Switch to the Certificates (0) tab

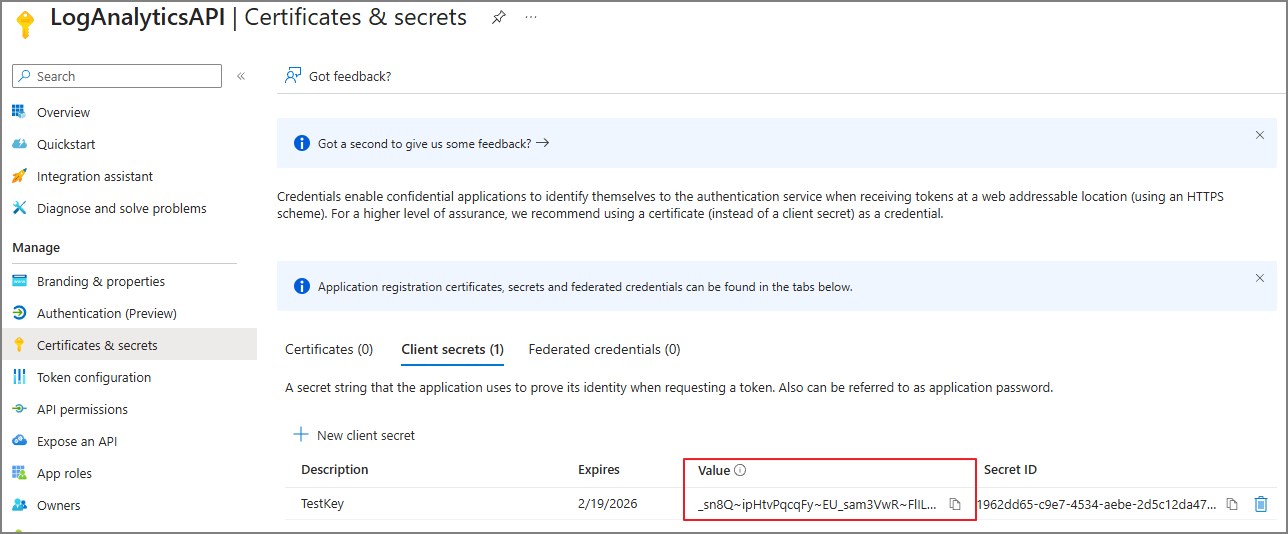[x=329, y=349]
